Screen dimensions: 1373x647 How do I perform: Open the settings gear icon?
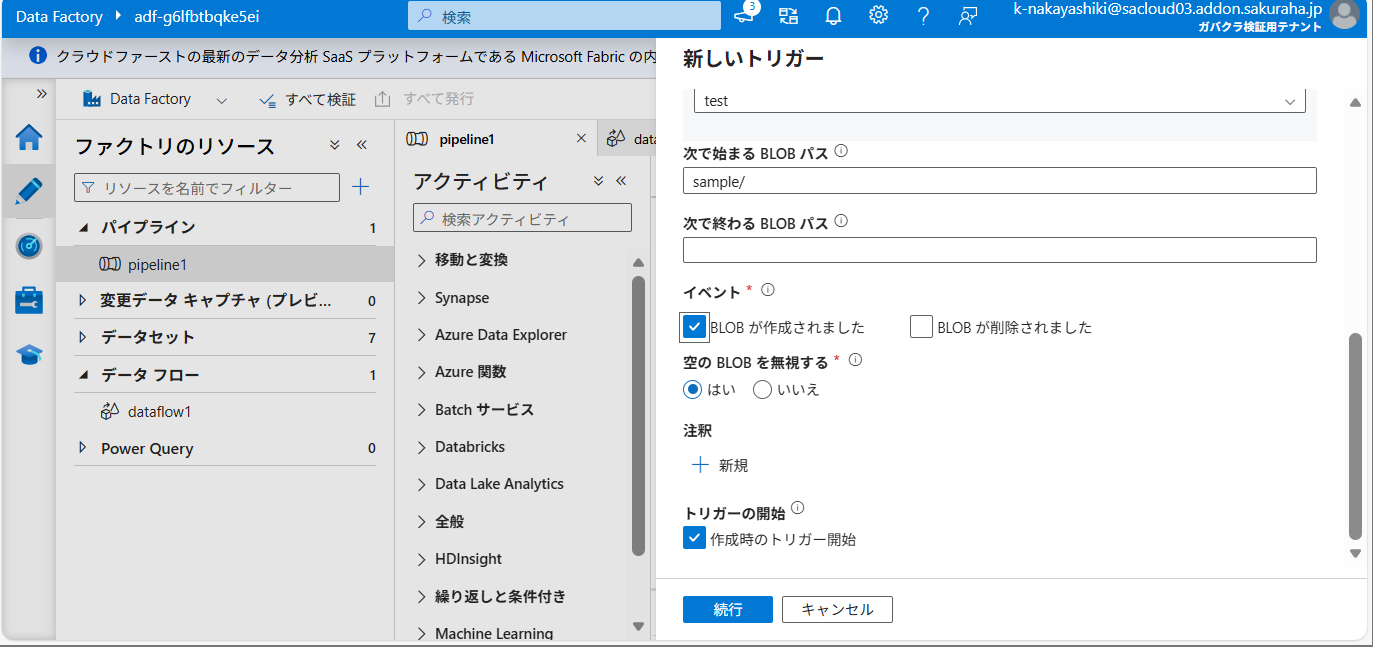(x=878, y=16)
